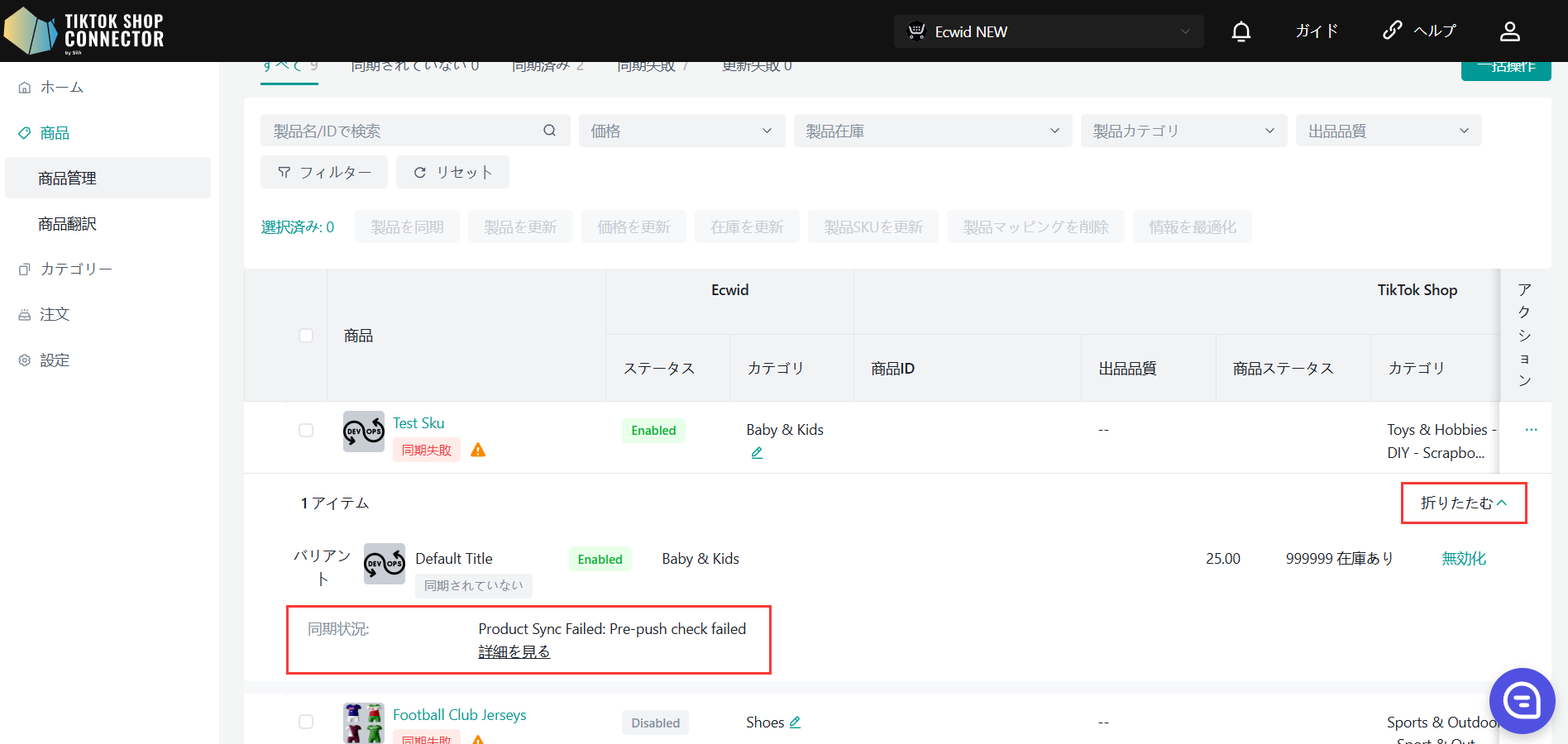Click the 商品ステータス column header
Viewport: 1568px width, 744px height.
click(1283, 369)
